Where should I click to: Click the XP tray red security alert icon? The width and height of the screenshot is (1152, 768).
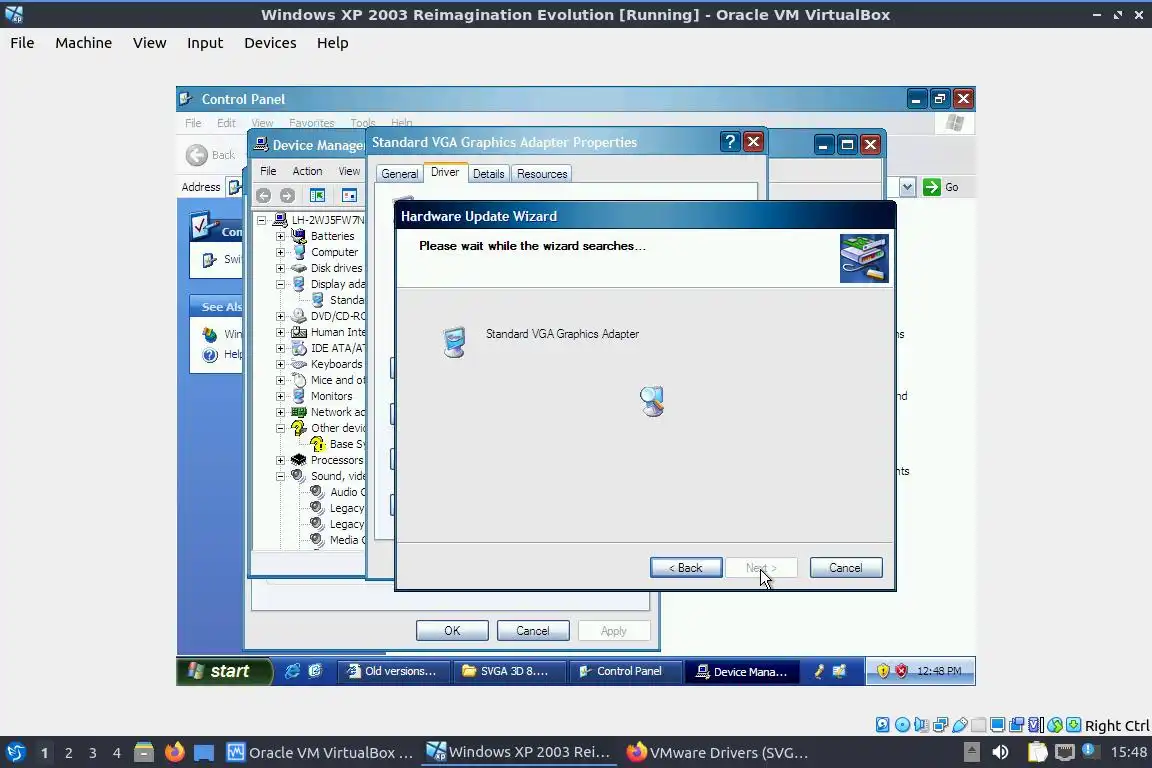(901, 671)
